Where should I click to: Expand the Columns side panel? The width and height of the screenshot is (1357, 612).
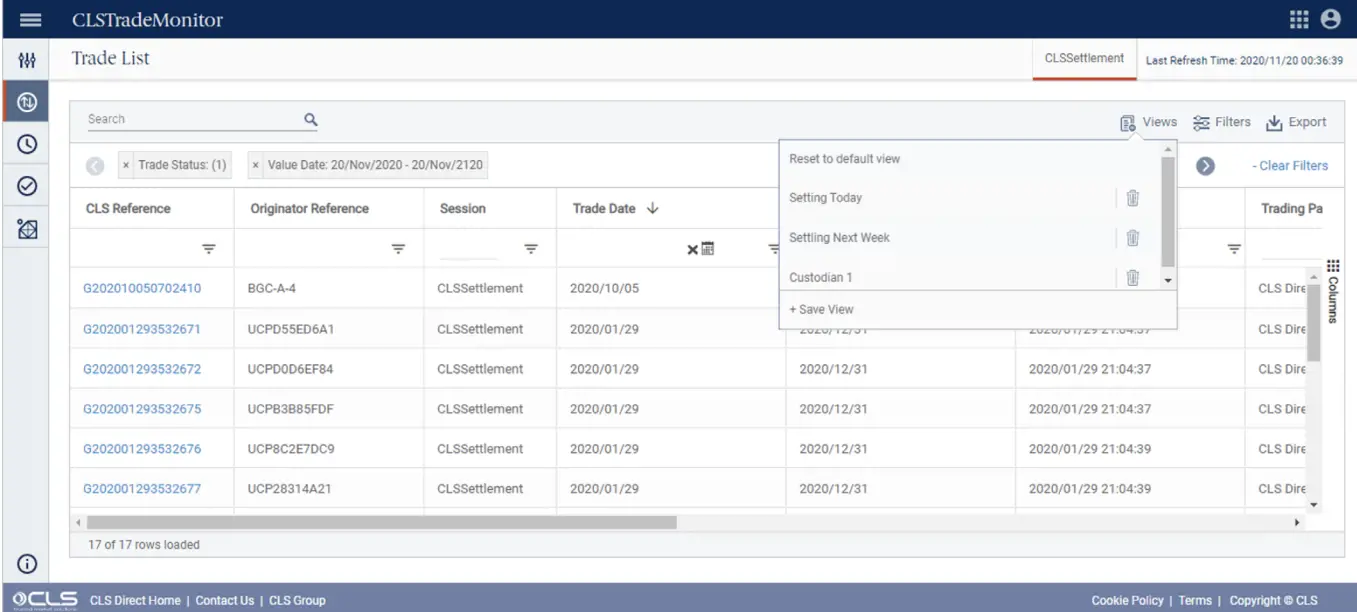[1333, 290]
